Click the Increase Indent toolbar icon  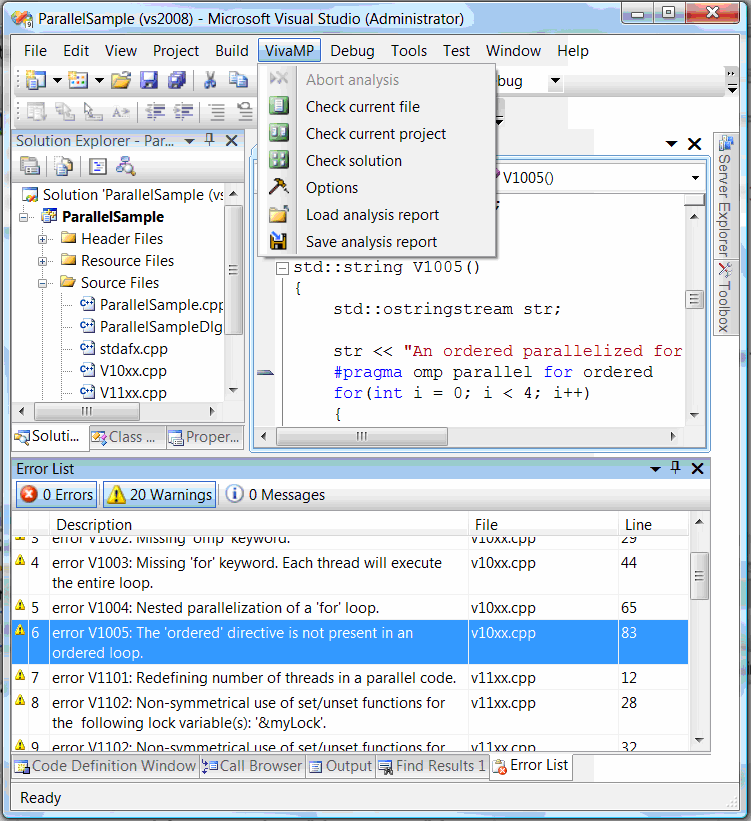pyautogui.click(x=183, y=111)
